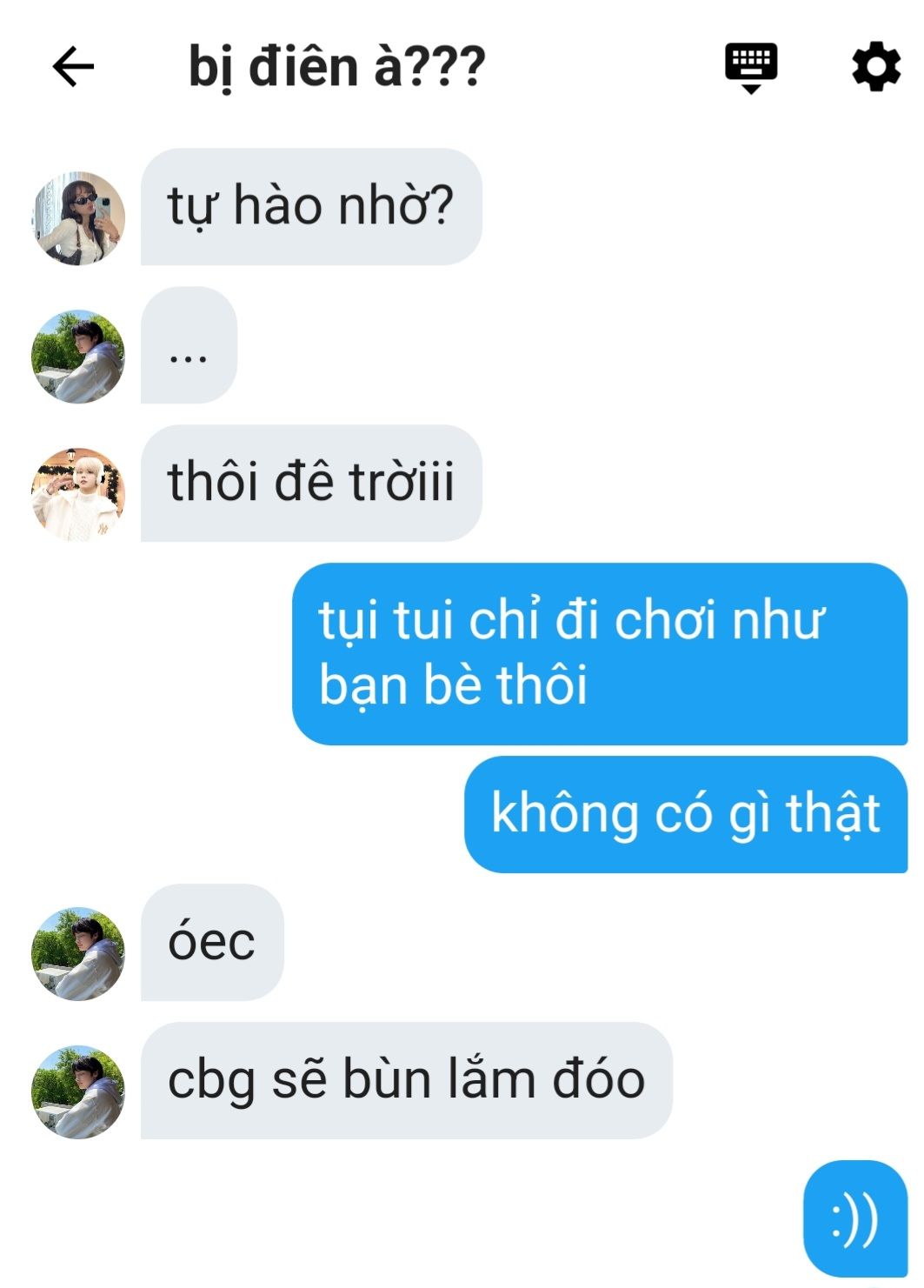
Task: Open avatar beside 'thôi đê trờiii' message
Action: (78, 494)
